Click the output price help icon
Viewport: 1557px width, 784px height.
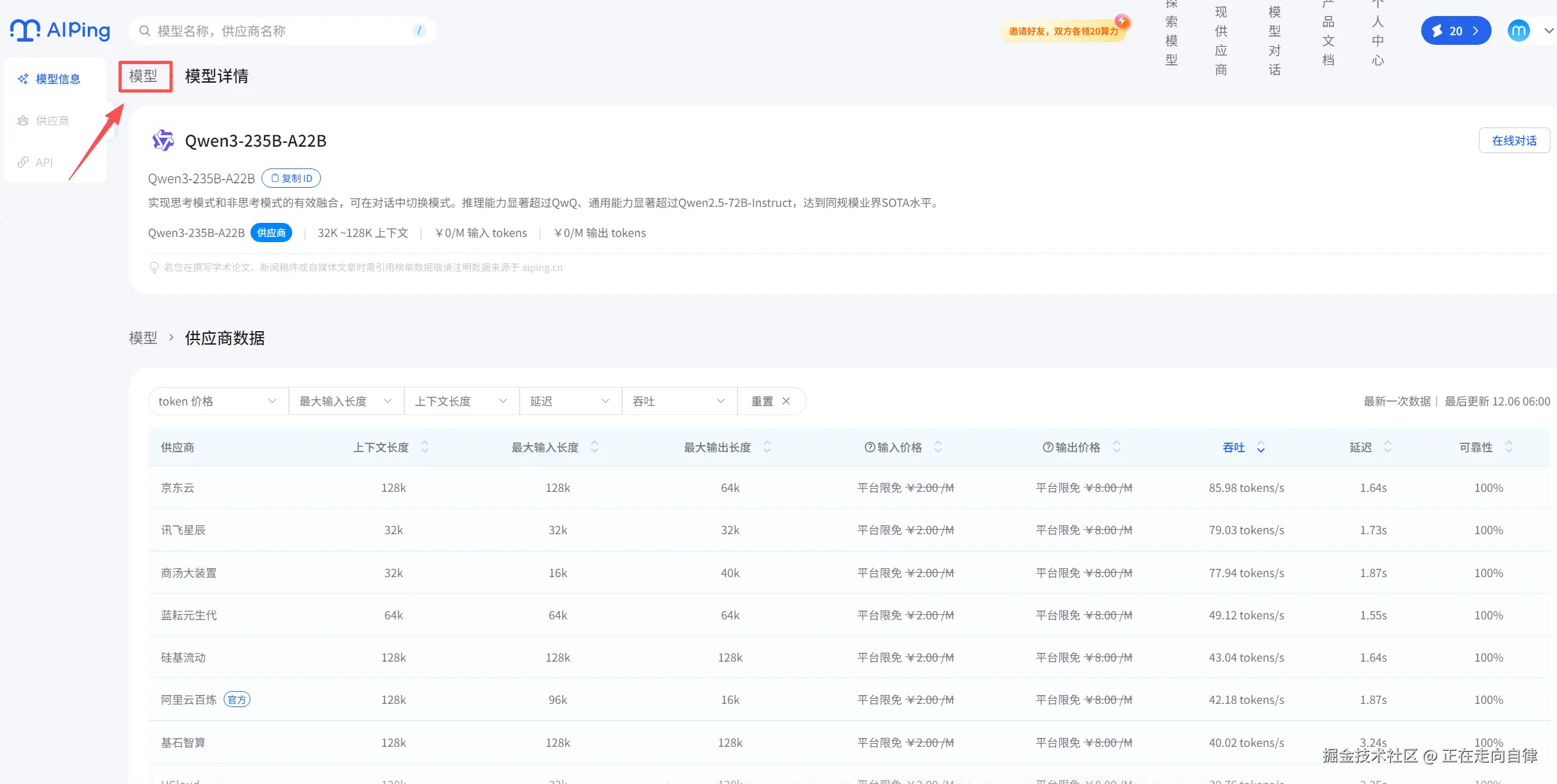pyautogui.click(x=1048, y=447)
